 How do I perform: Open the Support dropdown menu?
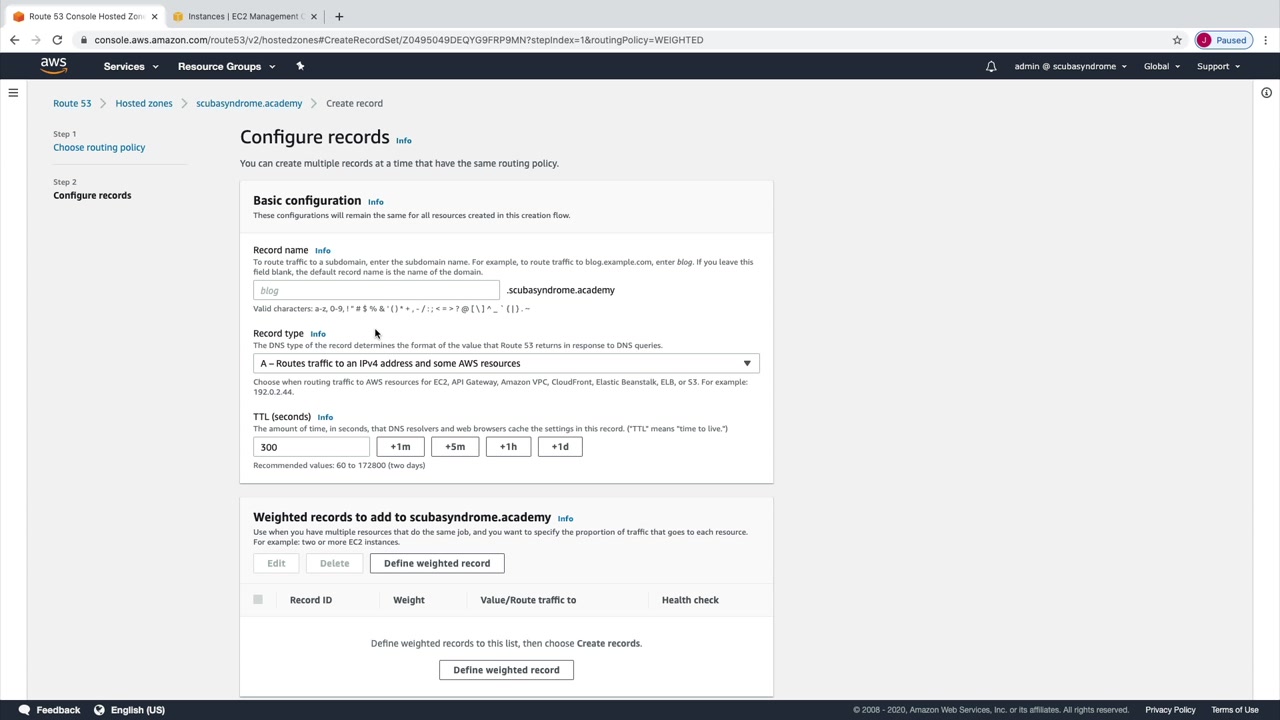point(1218,66)
